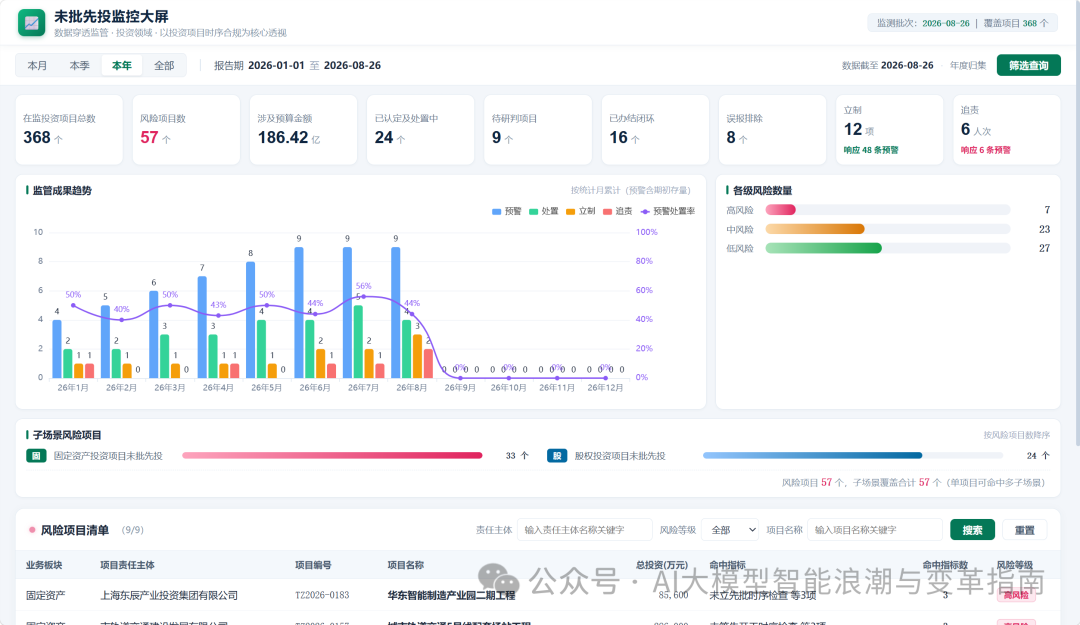Click the 搜索 button

pos(973,530)
